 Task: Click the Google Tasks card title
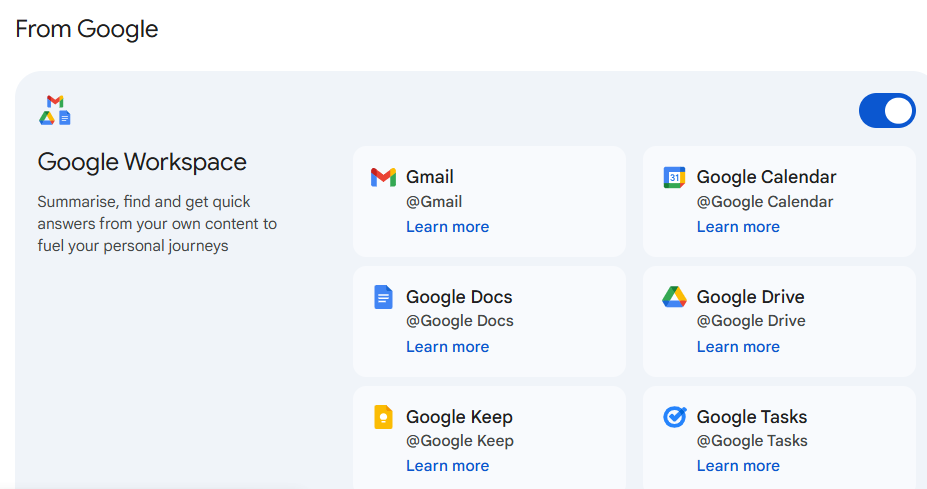click(751, 417)
